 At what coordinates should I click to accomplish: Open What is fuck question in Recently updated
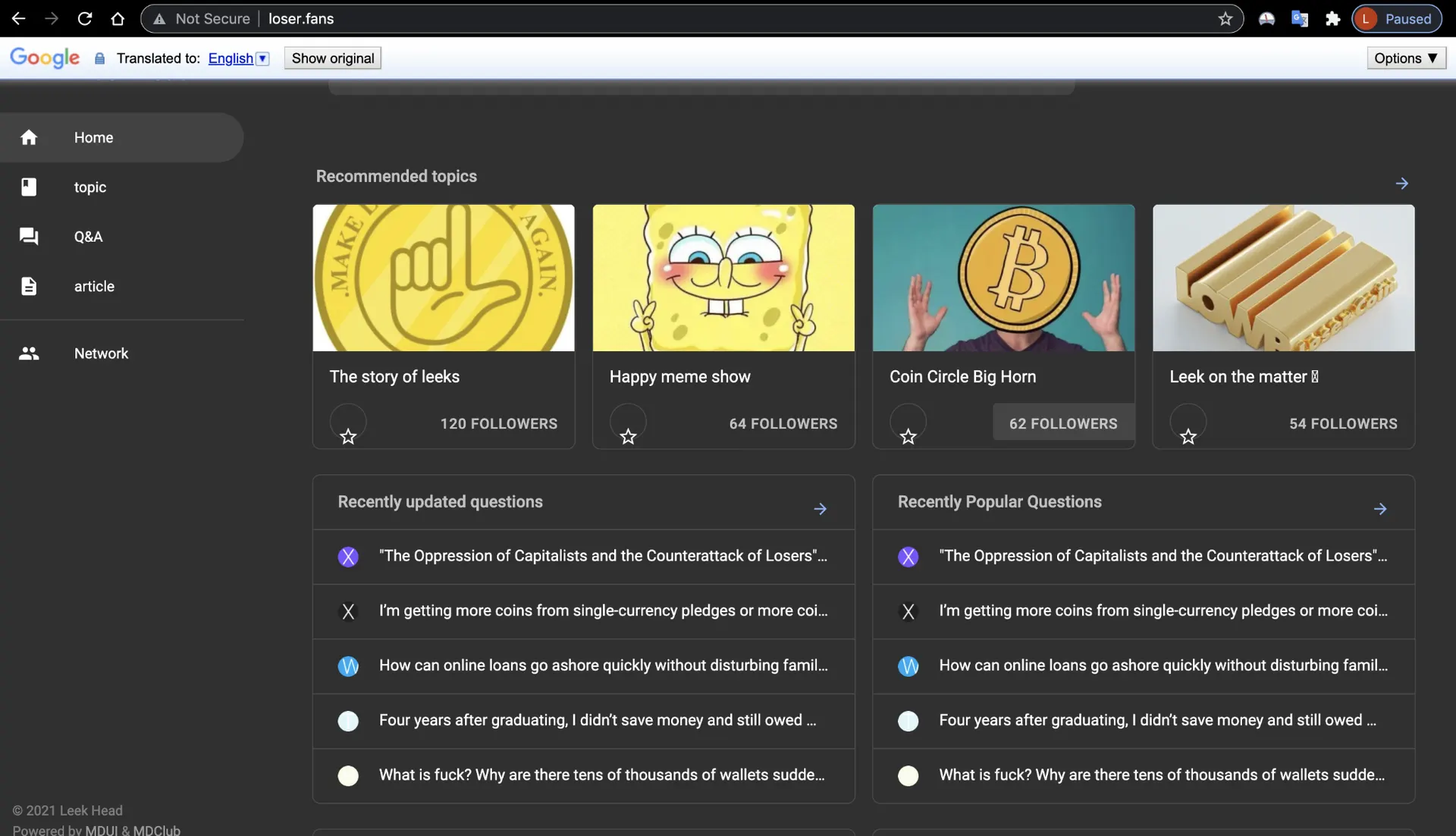click(584, 775)
